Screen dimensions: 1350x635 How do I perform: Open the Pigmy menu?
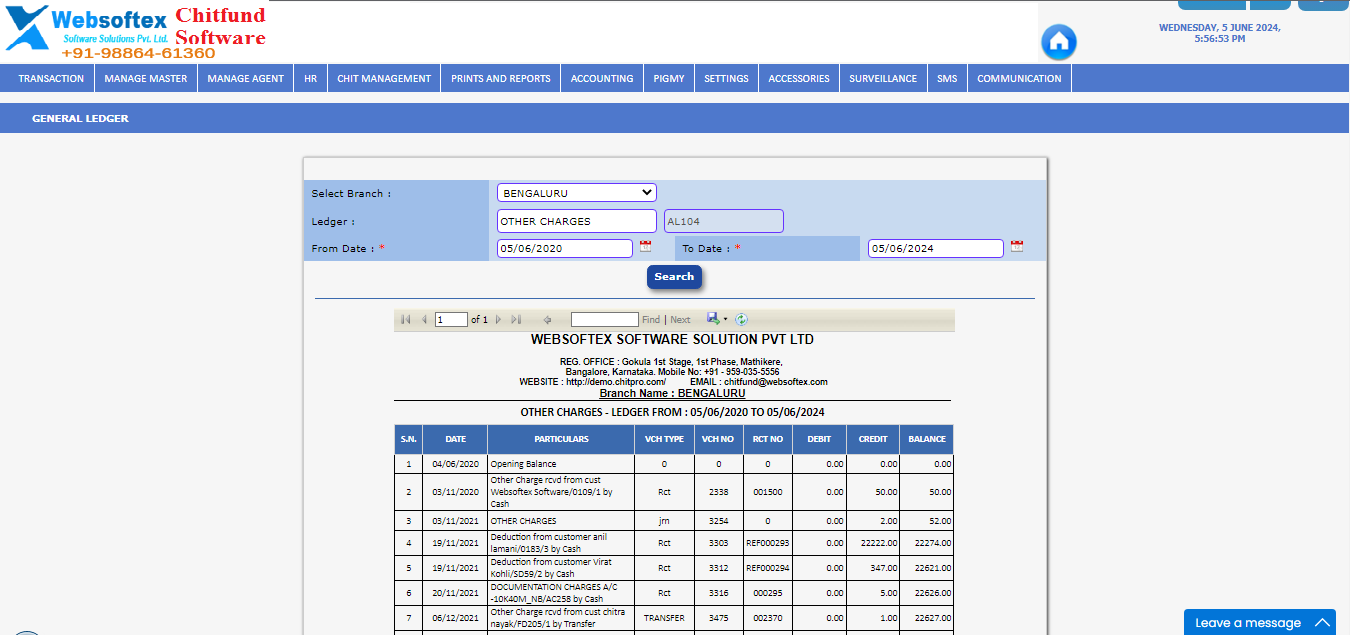(x=669, y=78)
